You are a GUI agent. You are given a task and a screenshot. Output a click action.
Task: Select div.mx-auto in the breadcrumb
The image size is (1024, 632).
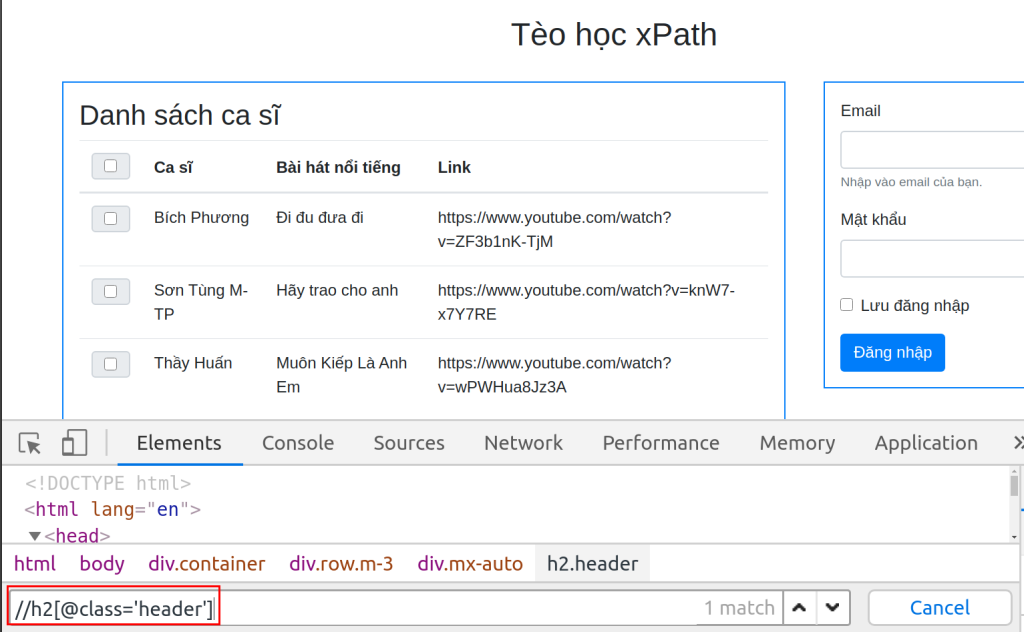pos(470,563)
